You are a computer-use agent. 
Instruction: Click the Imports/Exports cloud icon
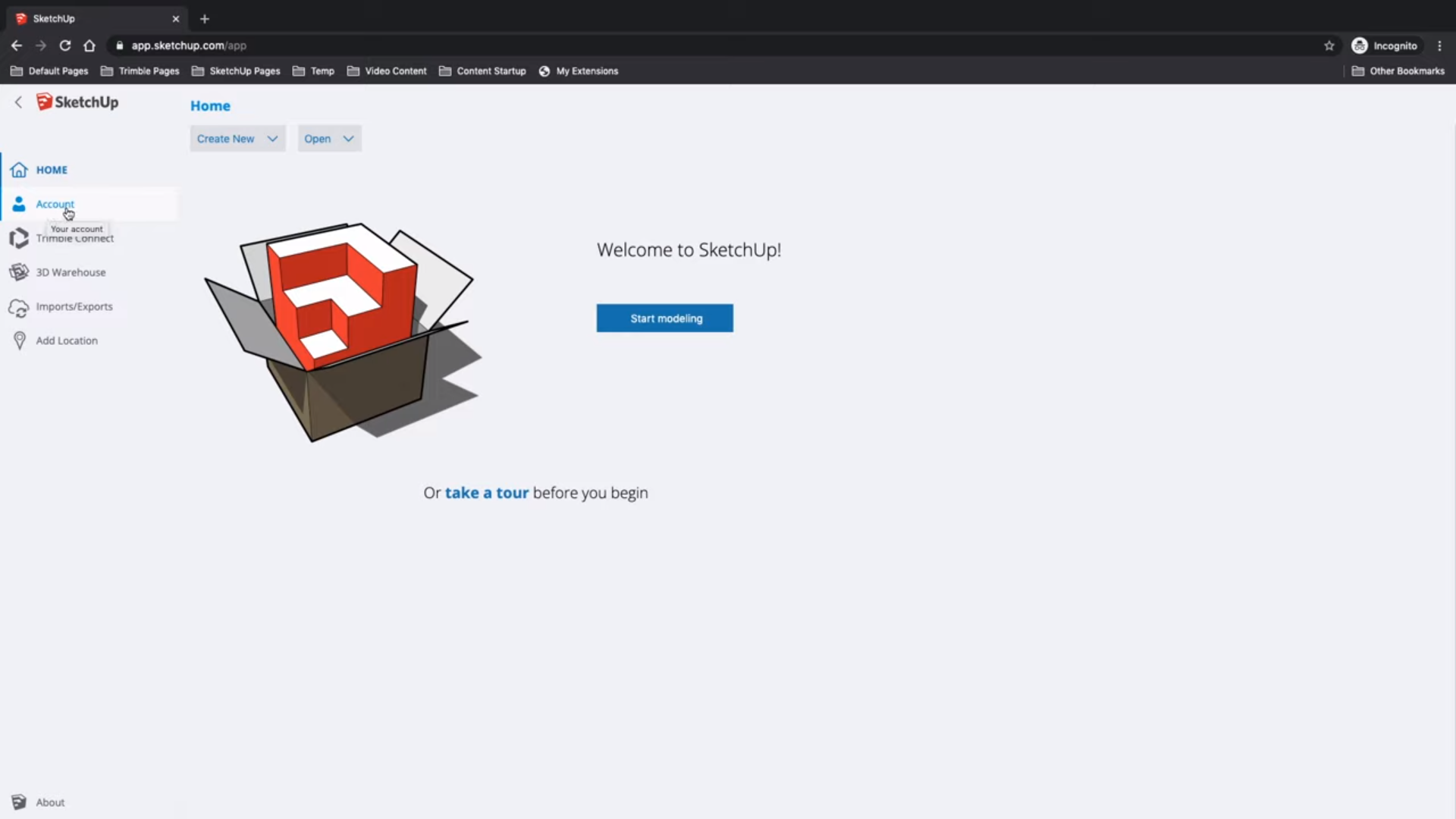[x=19, y=307]
